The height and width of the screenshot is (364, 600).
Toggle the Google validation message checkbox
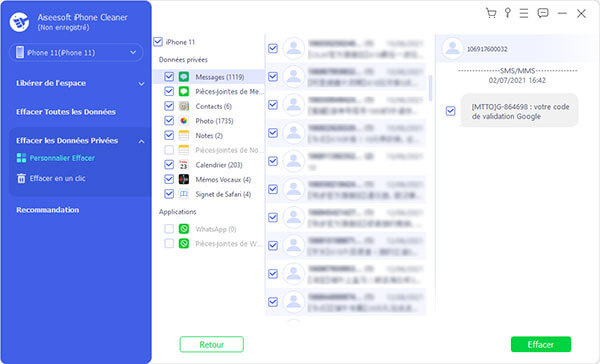(x=450, y=111)
